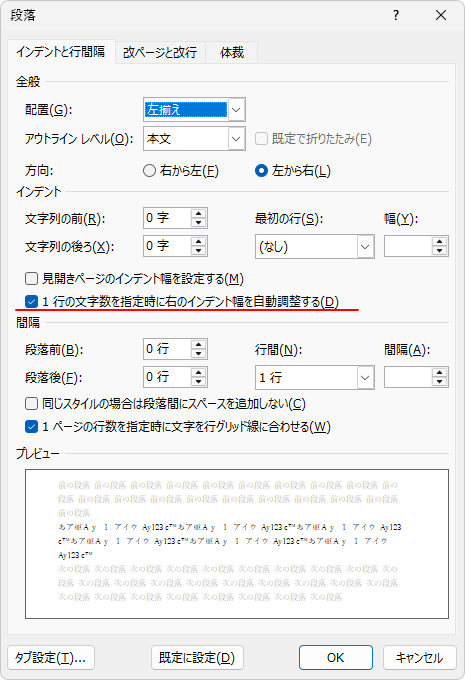Screen dimensions: 465x680
Task: Click the タブ設定 button
Action: [x=51, y=657]
